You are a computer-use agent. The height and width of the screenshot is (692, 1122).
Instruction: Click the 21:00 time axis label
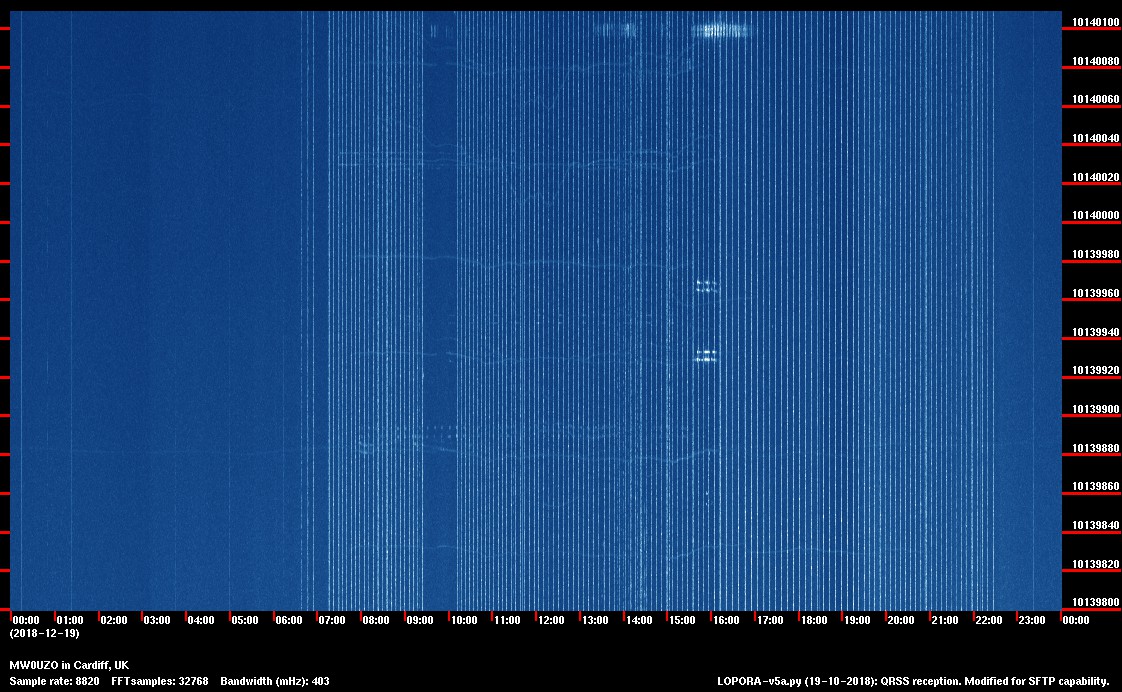click(x=945, y=621)
